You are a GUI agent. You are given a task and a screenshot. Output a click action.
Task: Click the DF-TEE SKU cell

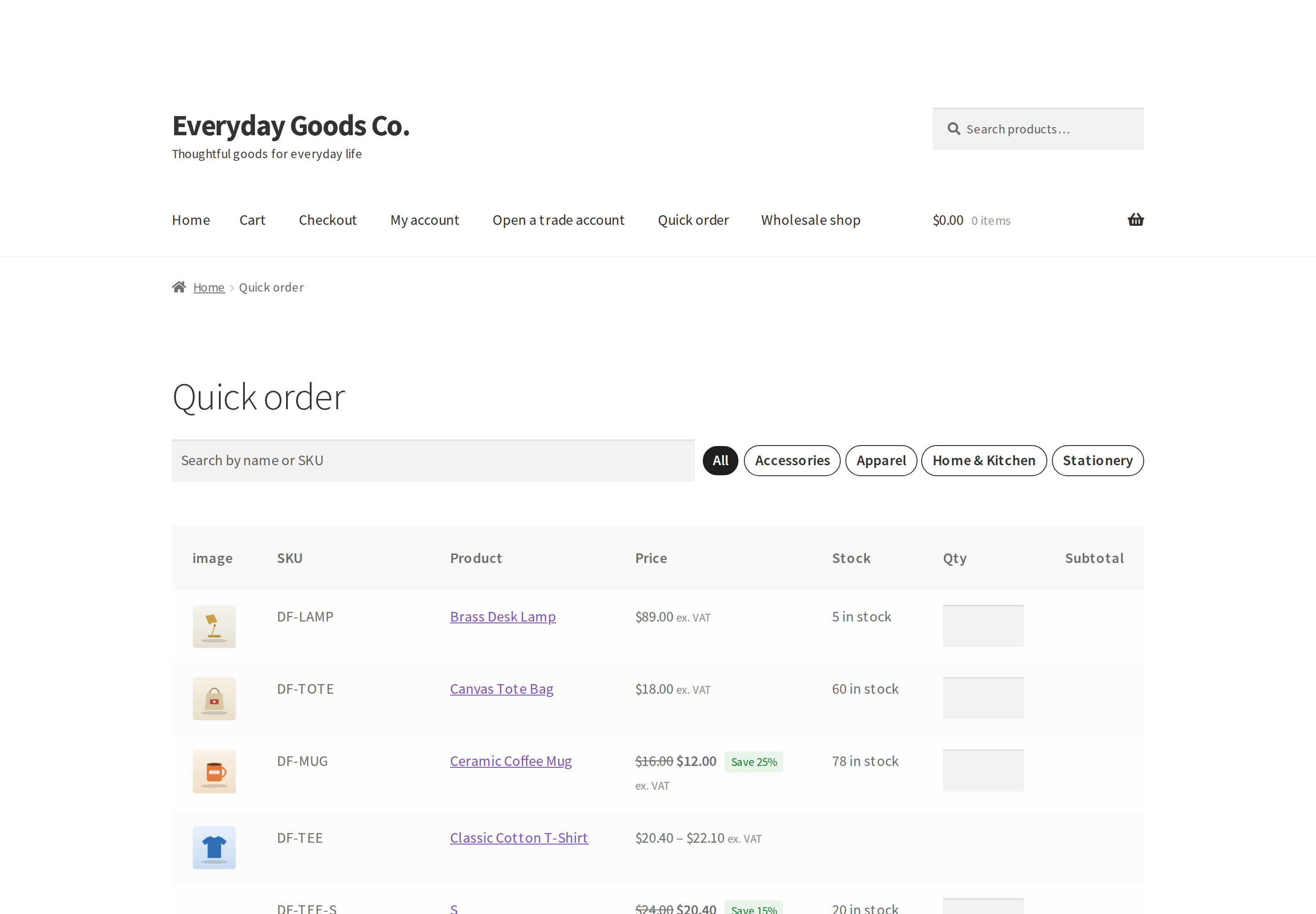point(300,838)
